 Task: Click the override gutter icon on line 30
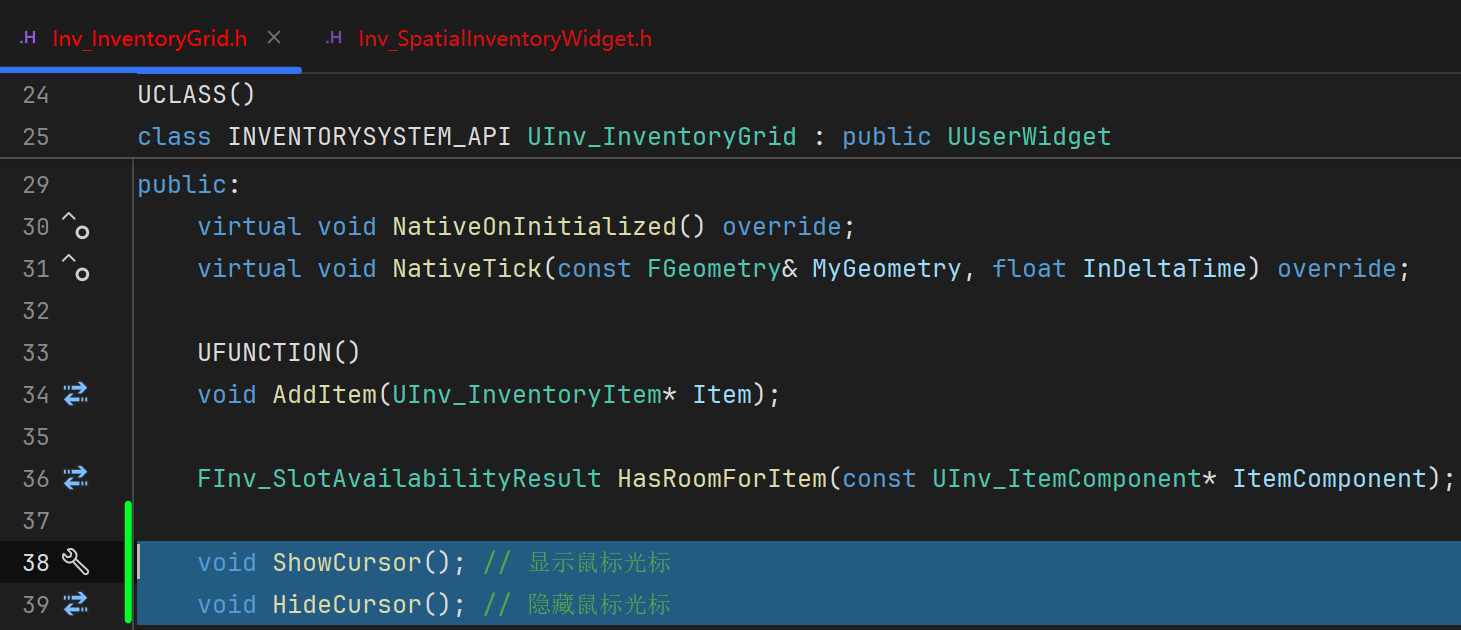76,226
